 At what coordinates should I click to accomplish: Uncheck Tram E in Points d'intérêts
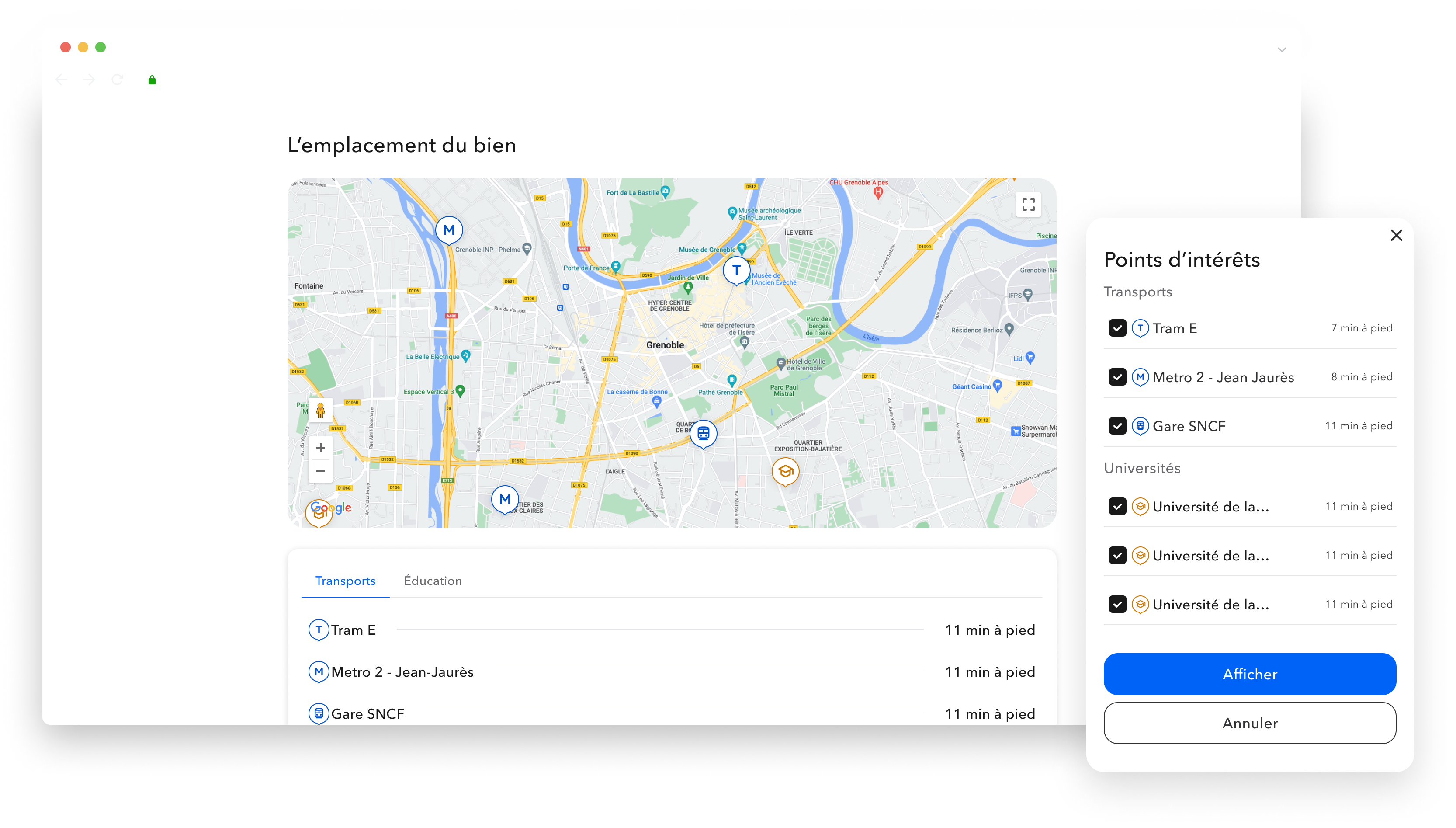tap(1117, 327)
